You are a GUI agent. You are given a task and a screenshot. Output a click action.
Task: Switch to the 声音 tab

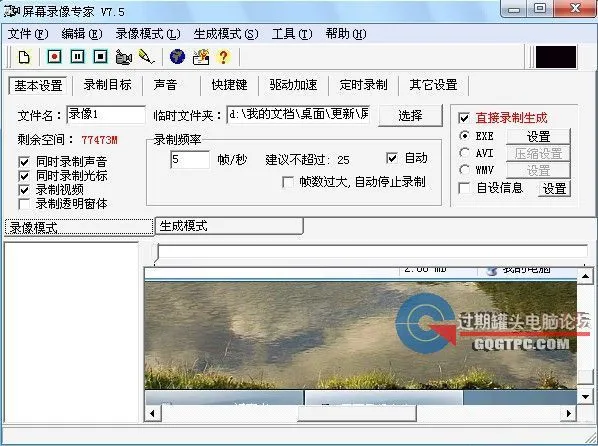pos(165,85)
